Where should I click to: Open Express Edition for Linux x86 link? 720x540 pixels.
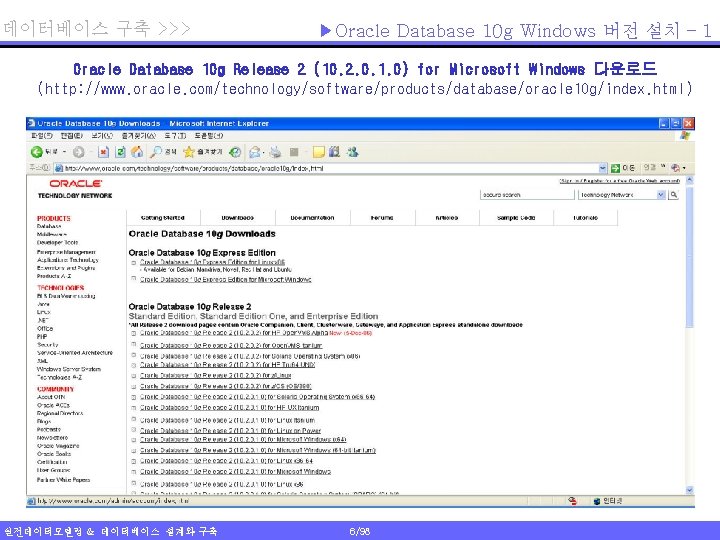pos(213,262)
